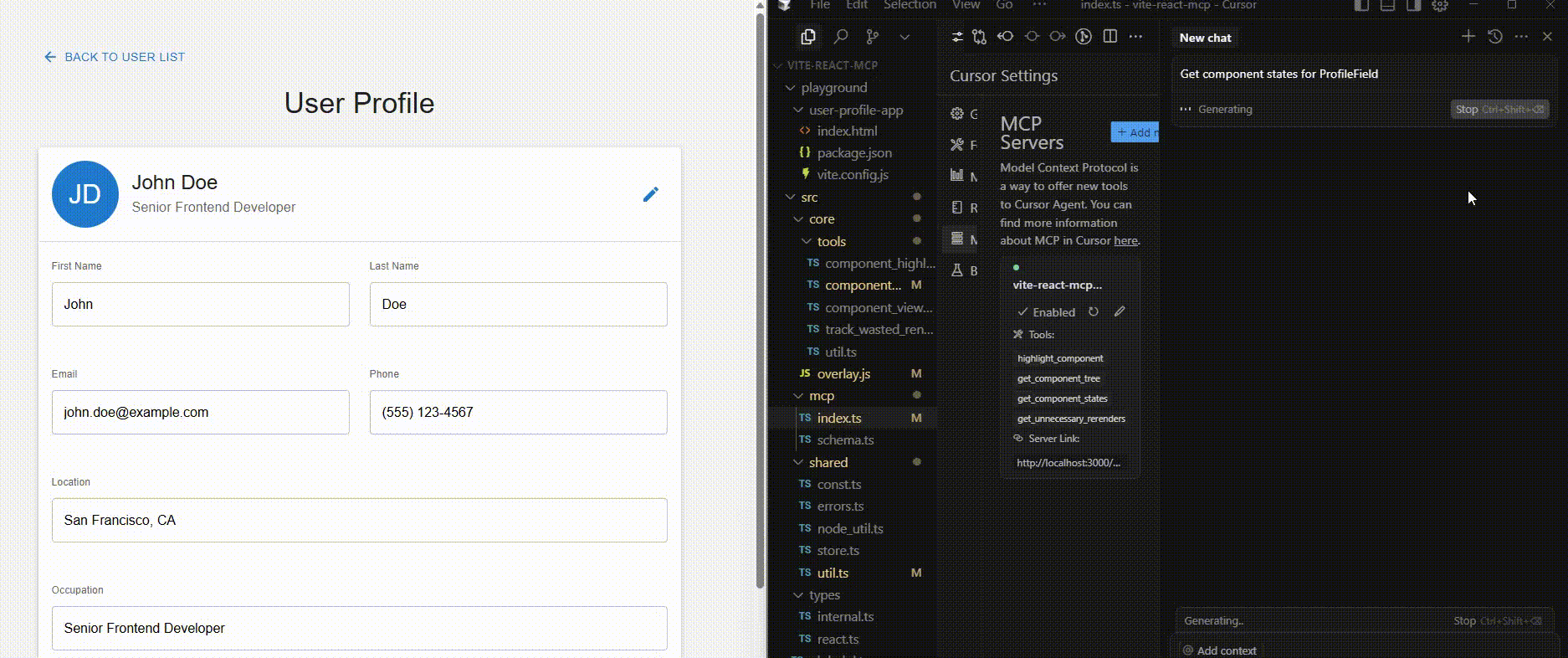
Task: Open the File menu
Action: 820,5
